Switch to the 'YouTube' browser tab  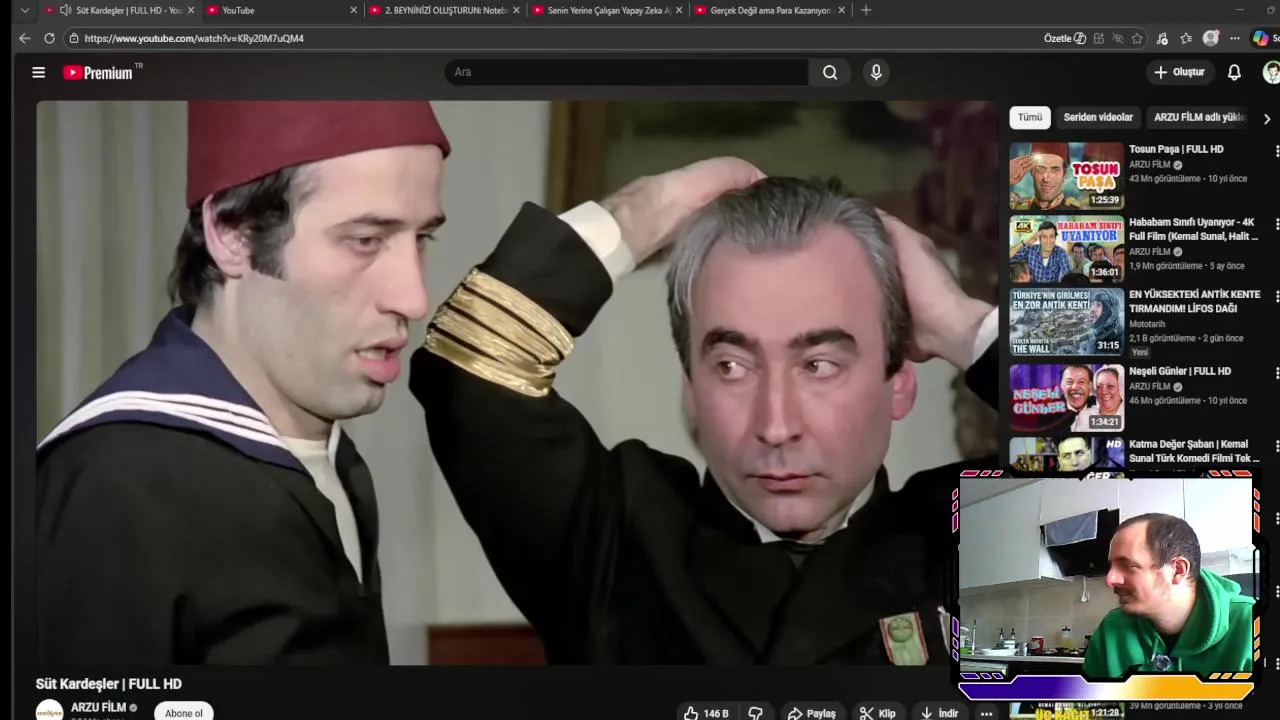[x=282, y=10]
